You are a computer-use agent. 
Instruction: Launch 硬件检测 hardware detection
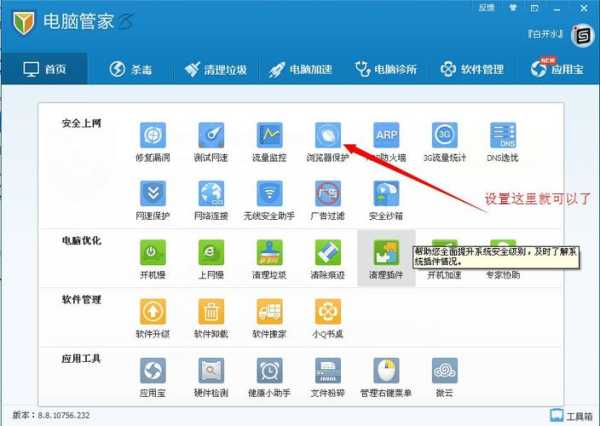[x=210, y=371]
